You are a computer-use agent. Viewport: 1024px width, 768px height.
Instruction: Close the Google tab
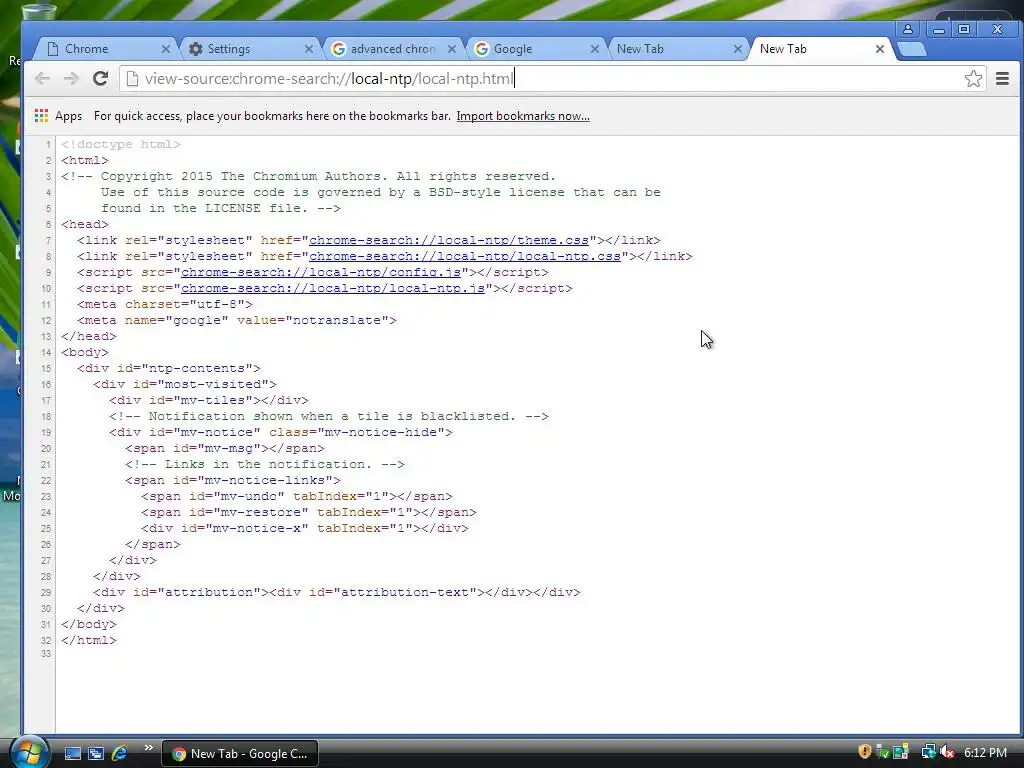(594, 49)
